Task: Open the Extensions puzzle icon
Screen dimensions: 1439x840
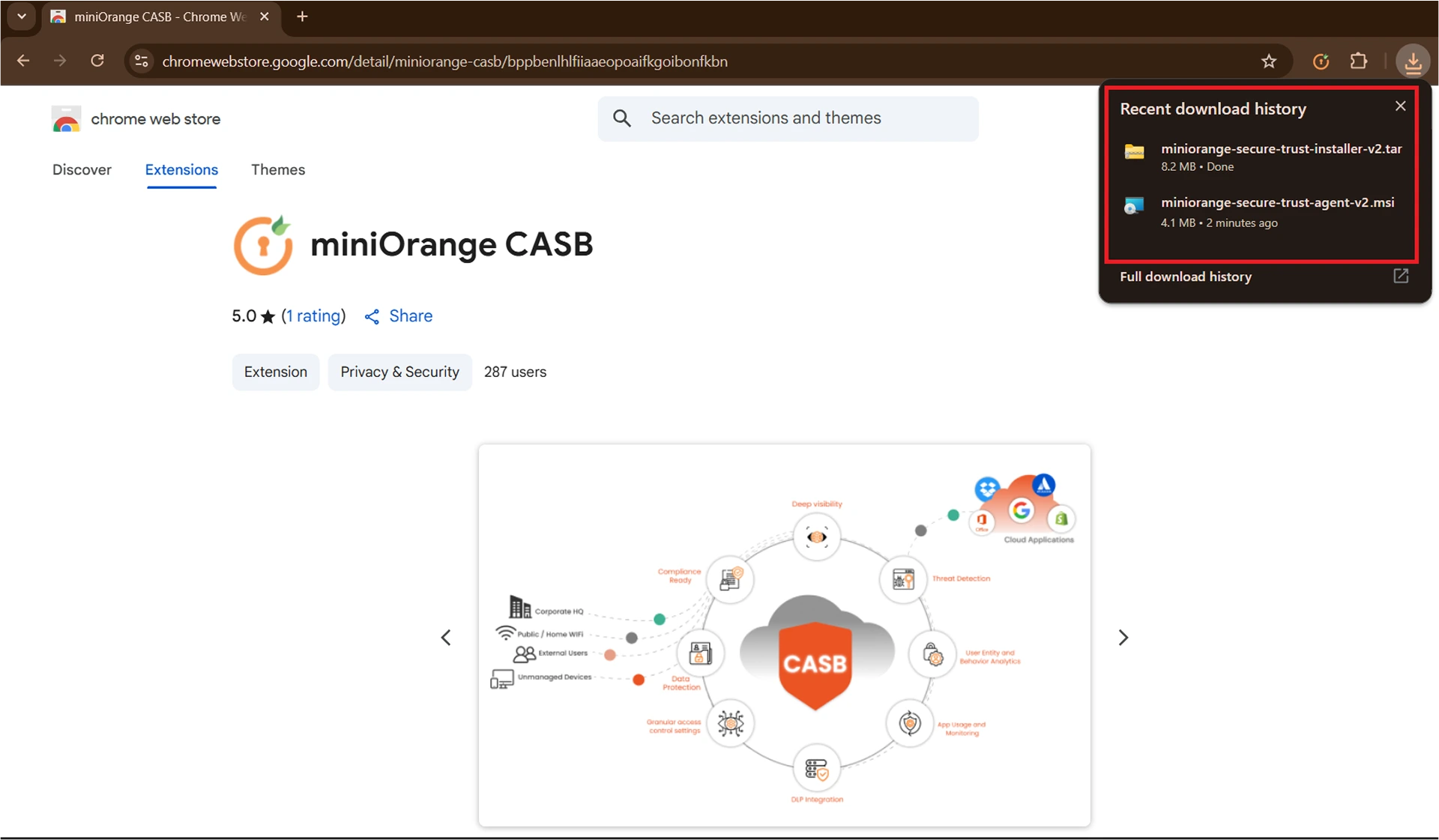Action: pyautogui.click(x=1358, y=61)
